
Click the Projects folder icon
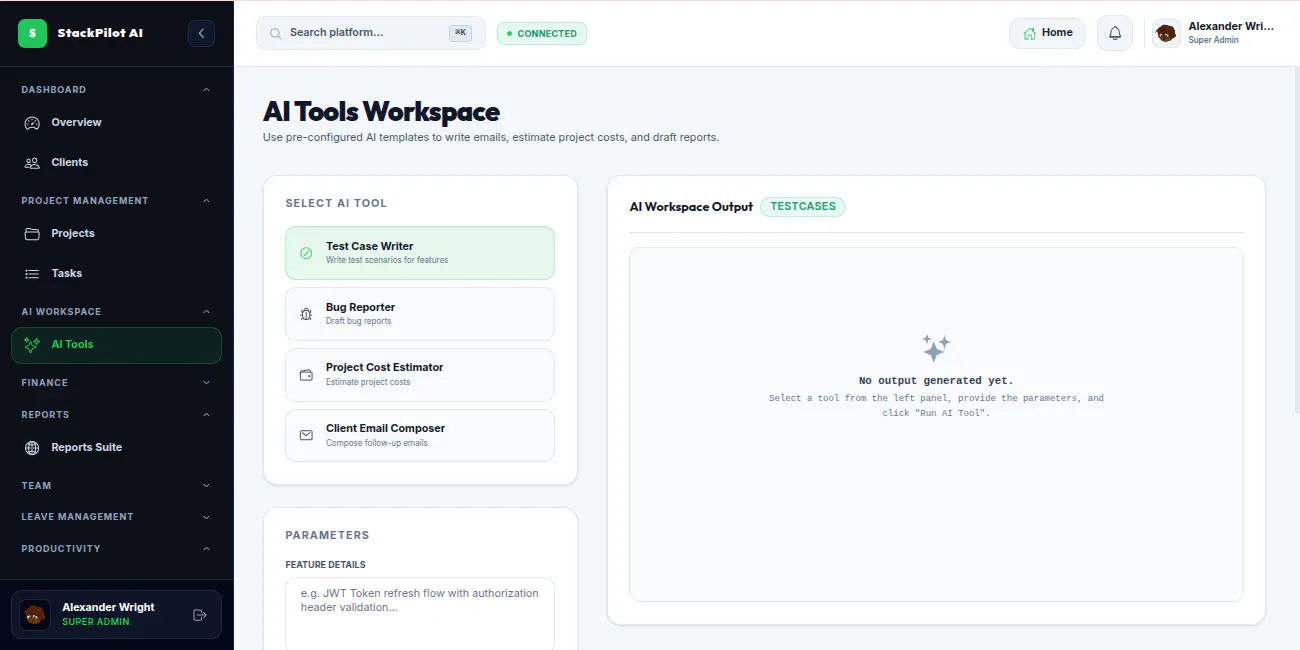(32, 234)
